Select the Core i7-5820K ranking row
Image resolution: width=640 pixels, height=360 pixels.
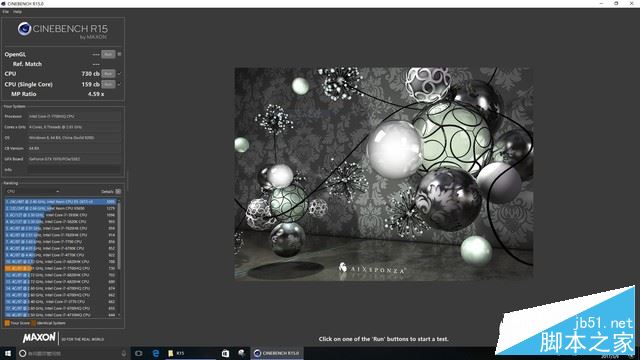(x=60, y=222)
